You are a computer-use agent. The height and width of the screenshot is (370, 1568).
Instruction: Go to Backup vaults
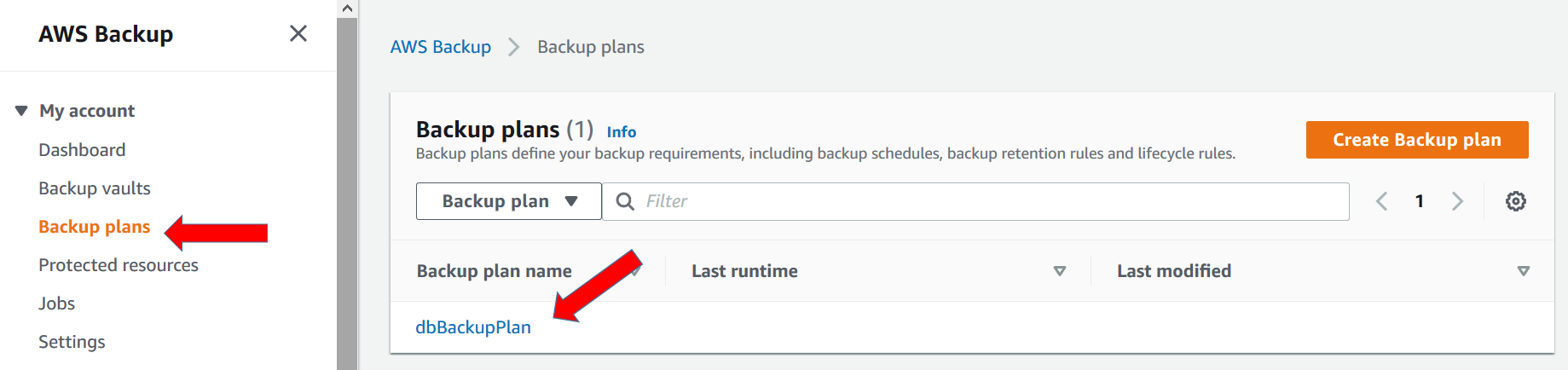click(x=95, y=188)
